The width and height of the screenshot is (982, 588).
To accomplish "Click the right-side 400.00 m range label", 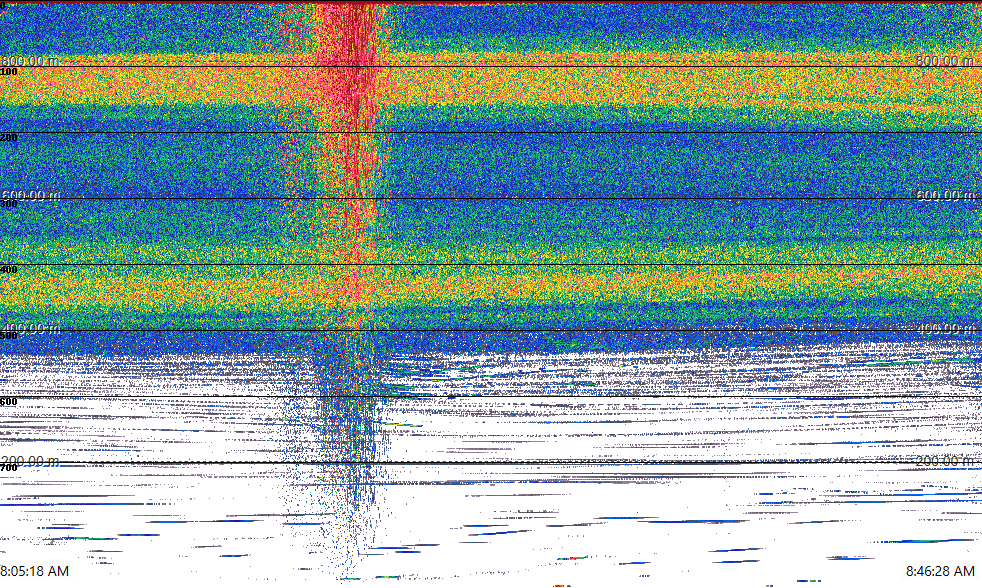I will coord(945,328).
